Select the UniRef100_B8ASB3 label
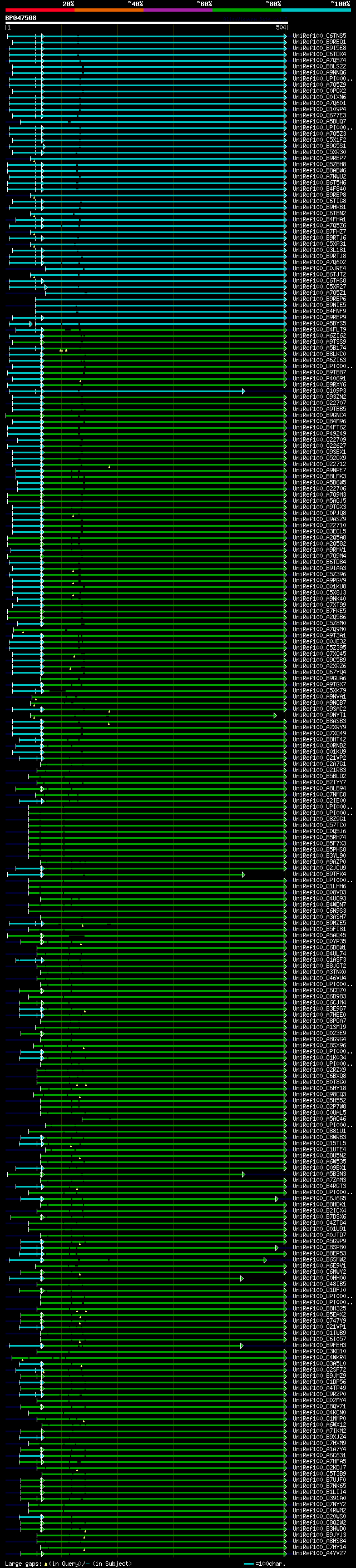Screen dimensions: 356x1568 pos(319,721)
